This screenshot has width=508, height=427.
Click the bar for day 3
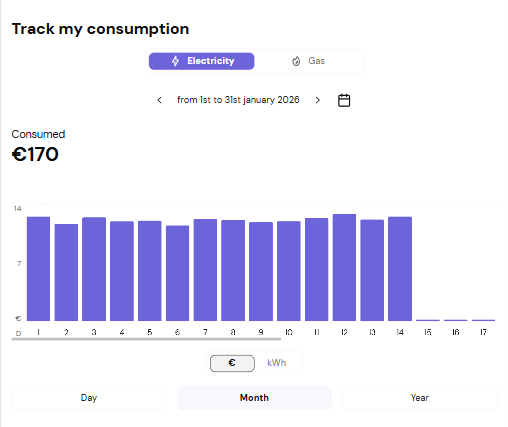pos(94,269)
